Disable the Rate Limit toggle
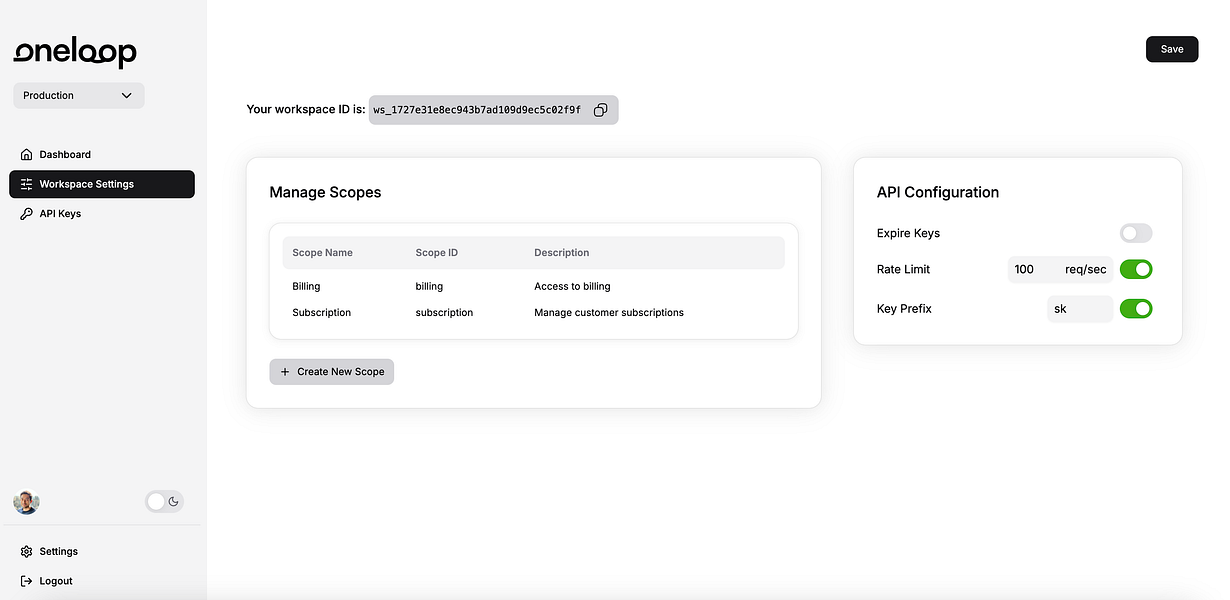1230x600 pixels. click(x=1136, y=269)
